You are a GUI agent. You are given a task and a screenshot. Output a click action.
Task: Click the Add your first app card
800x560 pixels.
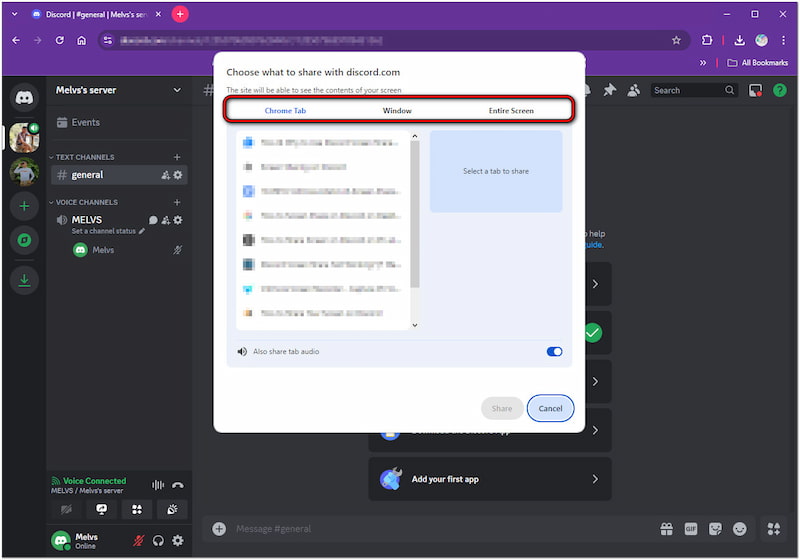(x=489, y=479)
